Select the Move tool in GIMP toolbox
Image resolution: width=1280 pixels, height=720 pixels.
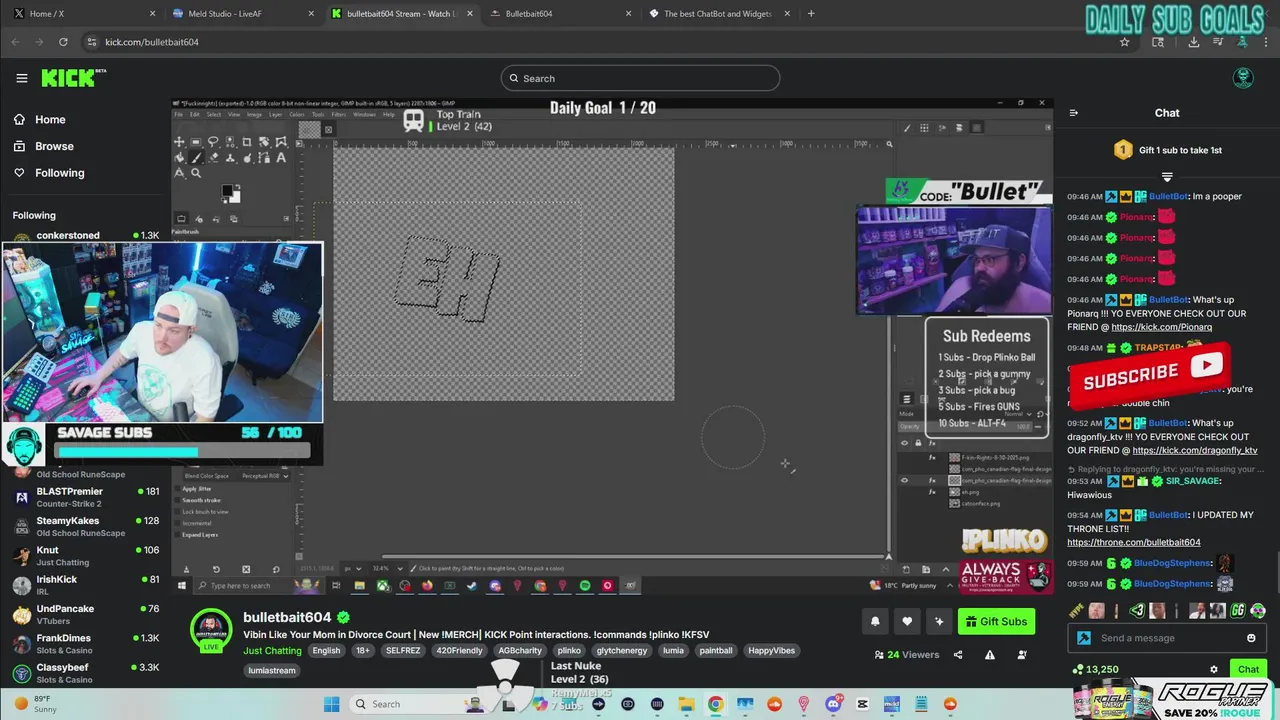[179, 142]
